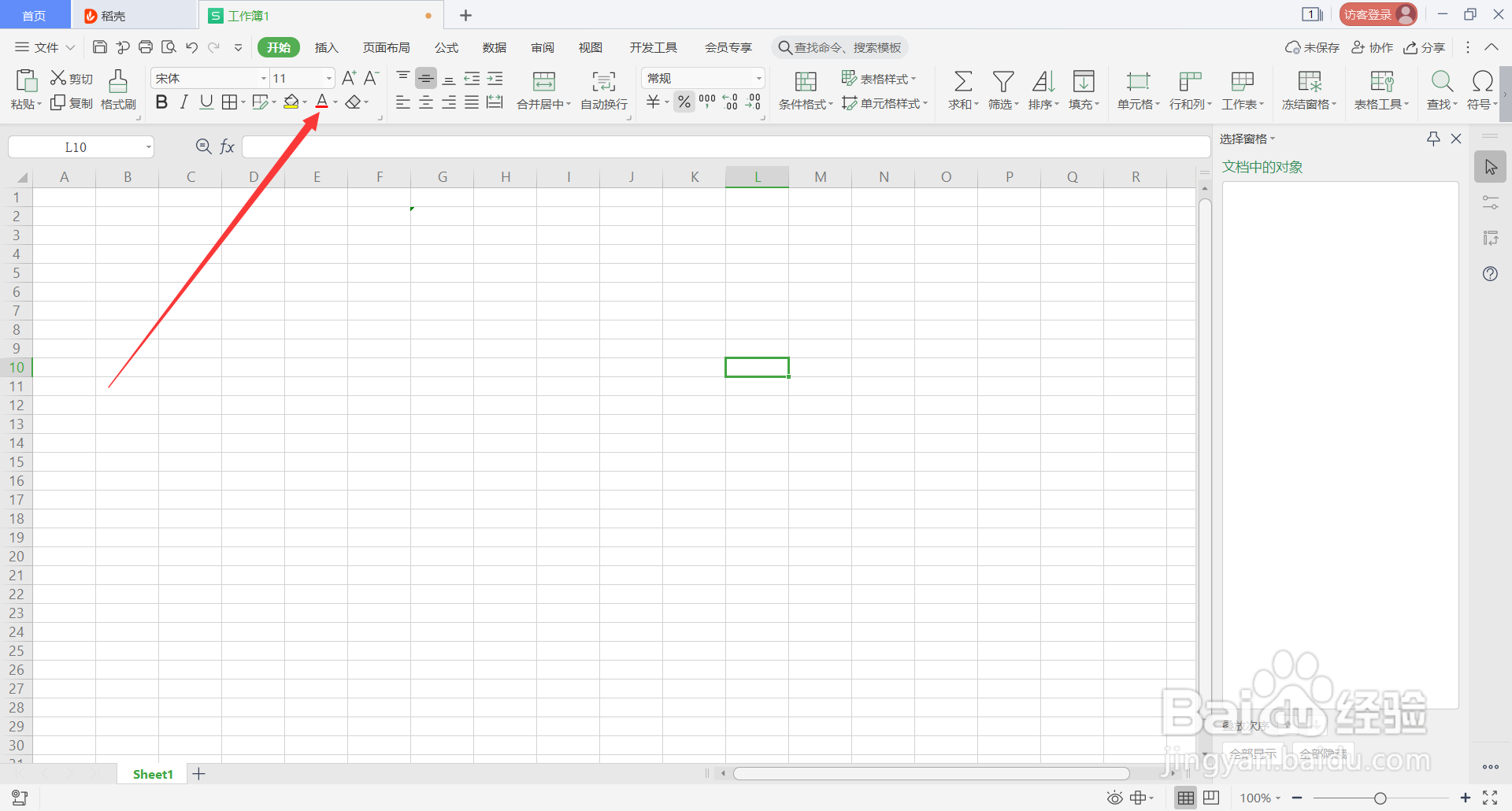Click in the formula bar input

pyautogui.click(x=726, y=146)
